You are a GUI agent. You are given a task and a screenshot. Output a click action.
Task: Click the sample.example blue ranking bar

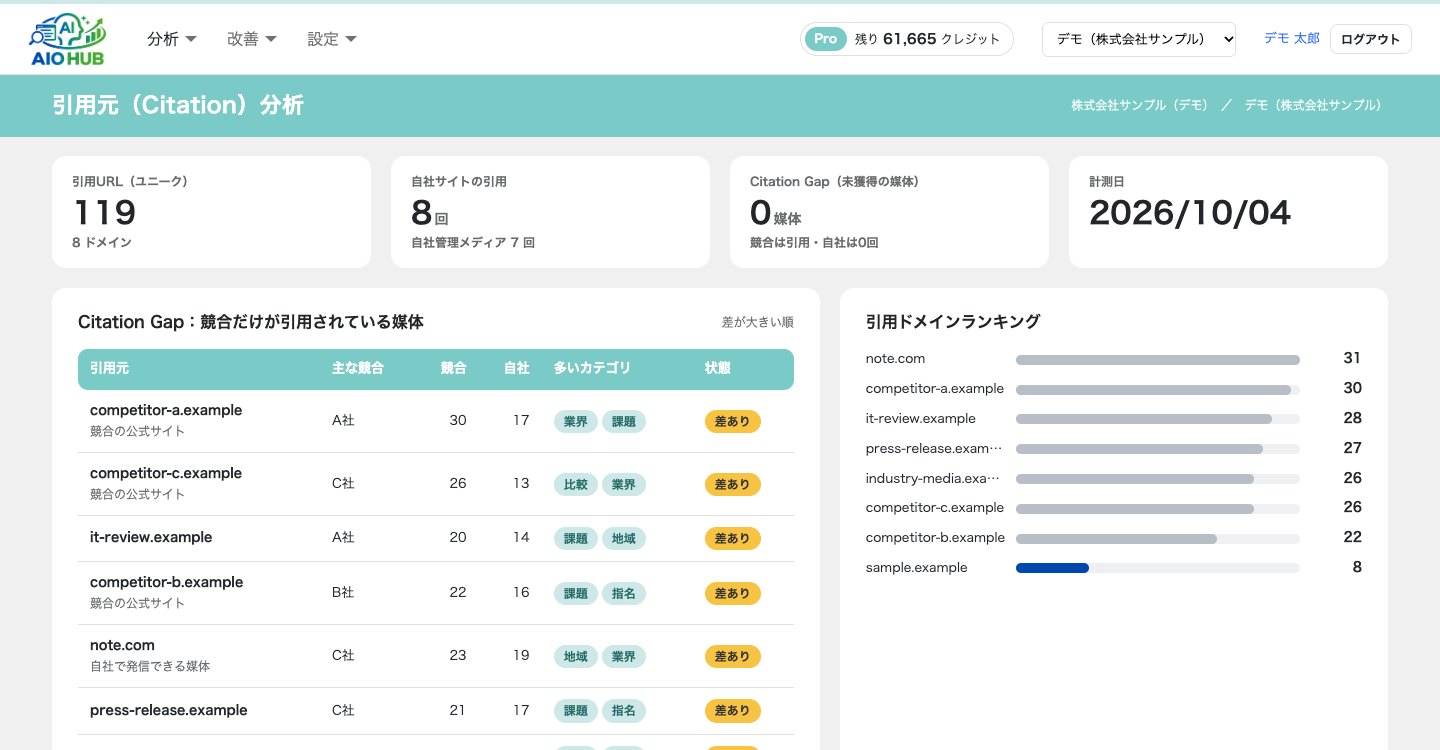[1052, 568]
